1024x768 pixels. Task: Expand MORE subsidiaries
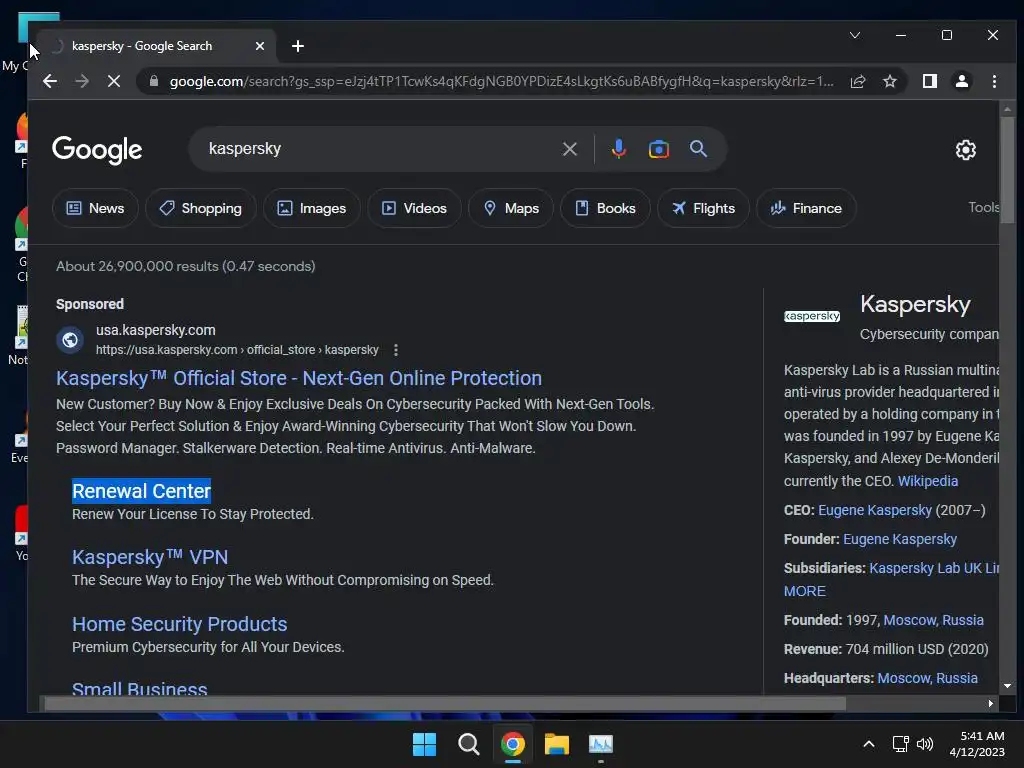click(805, 591)
